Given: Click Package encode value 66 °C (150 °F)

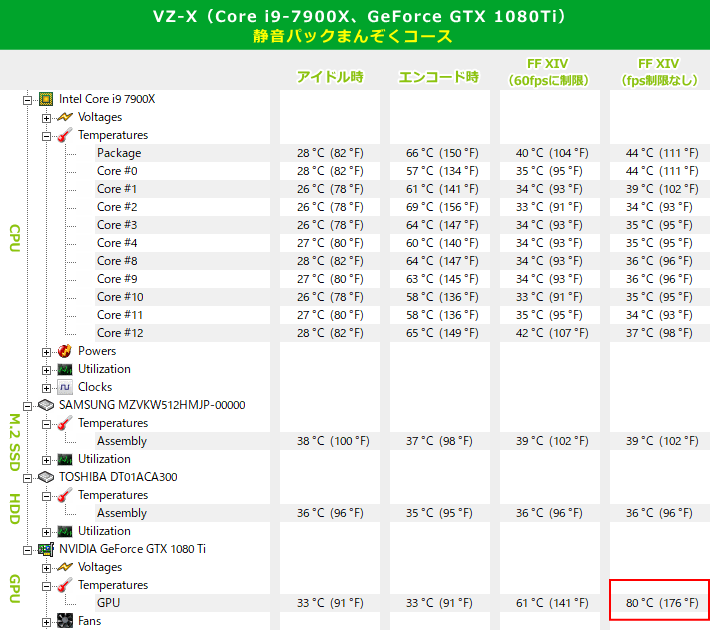Looking at the screenshot, I should (442, 153).
